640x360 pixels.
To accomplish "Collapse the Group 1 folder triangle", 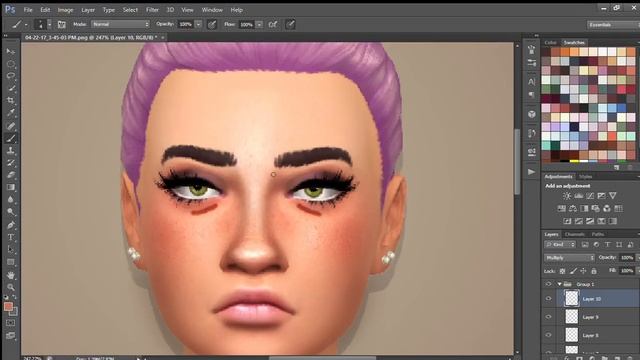I will point(559,284).
